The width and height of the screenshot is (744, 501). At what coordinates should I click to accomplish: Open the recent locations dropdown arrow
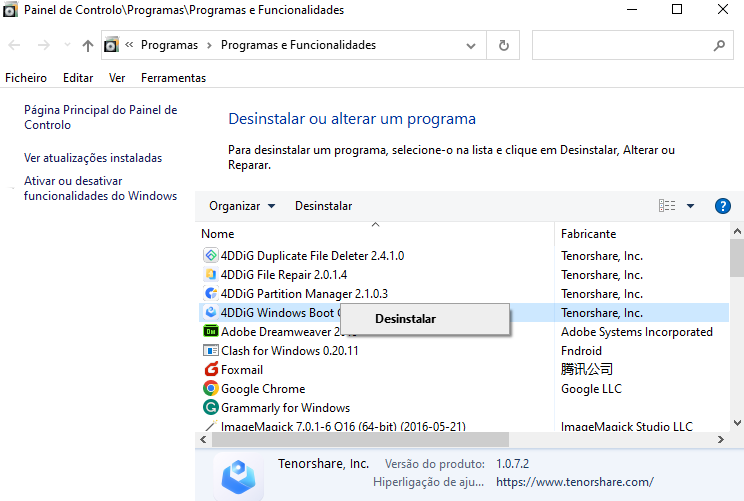coord(67,45)
